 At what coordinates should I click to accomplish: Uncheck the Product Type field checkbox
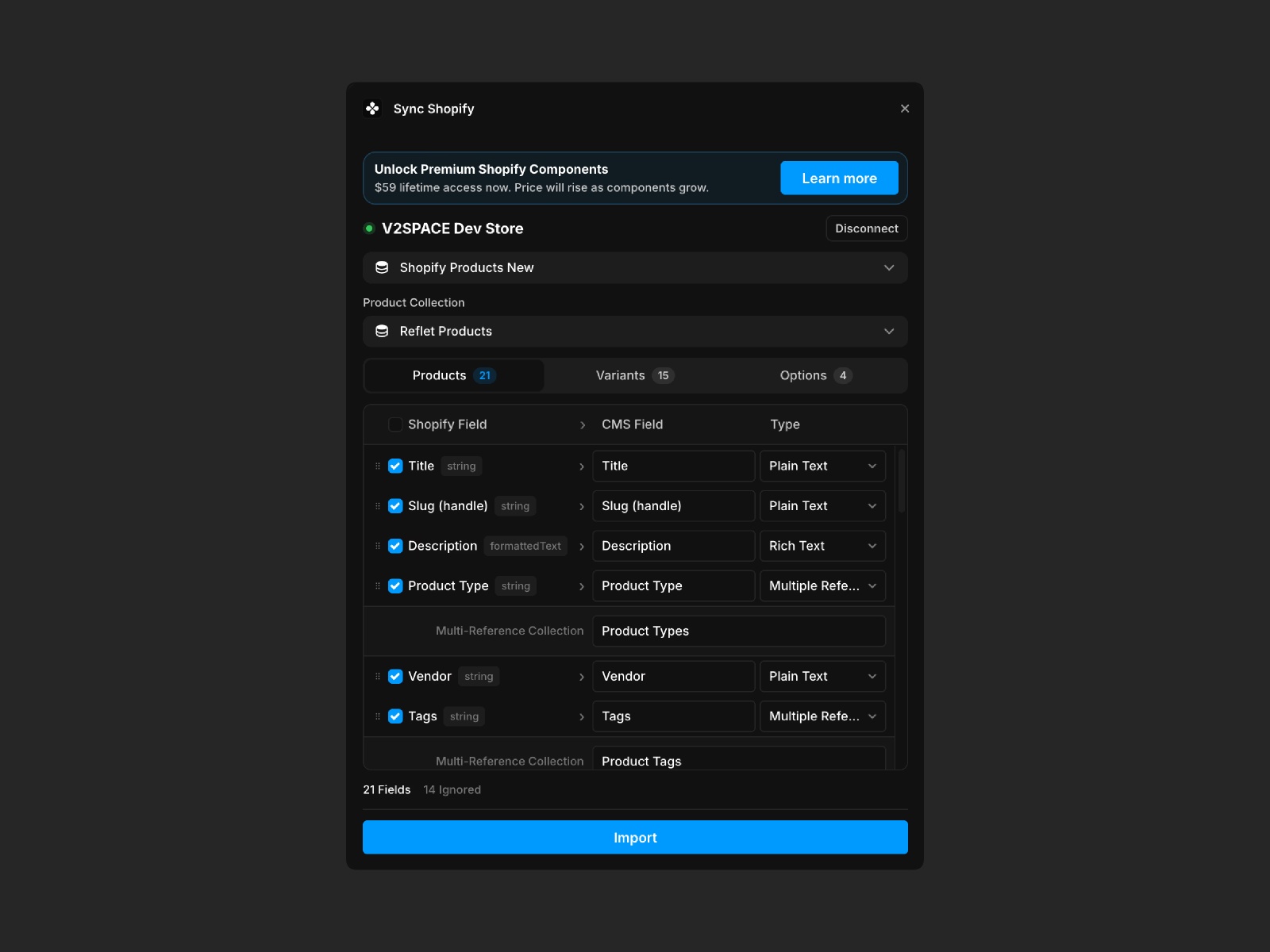tap(395, 586)
